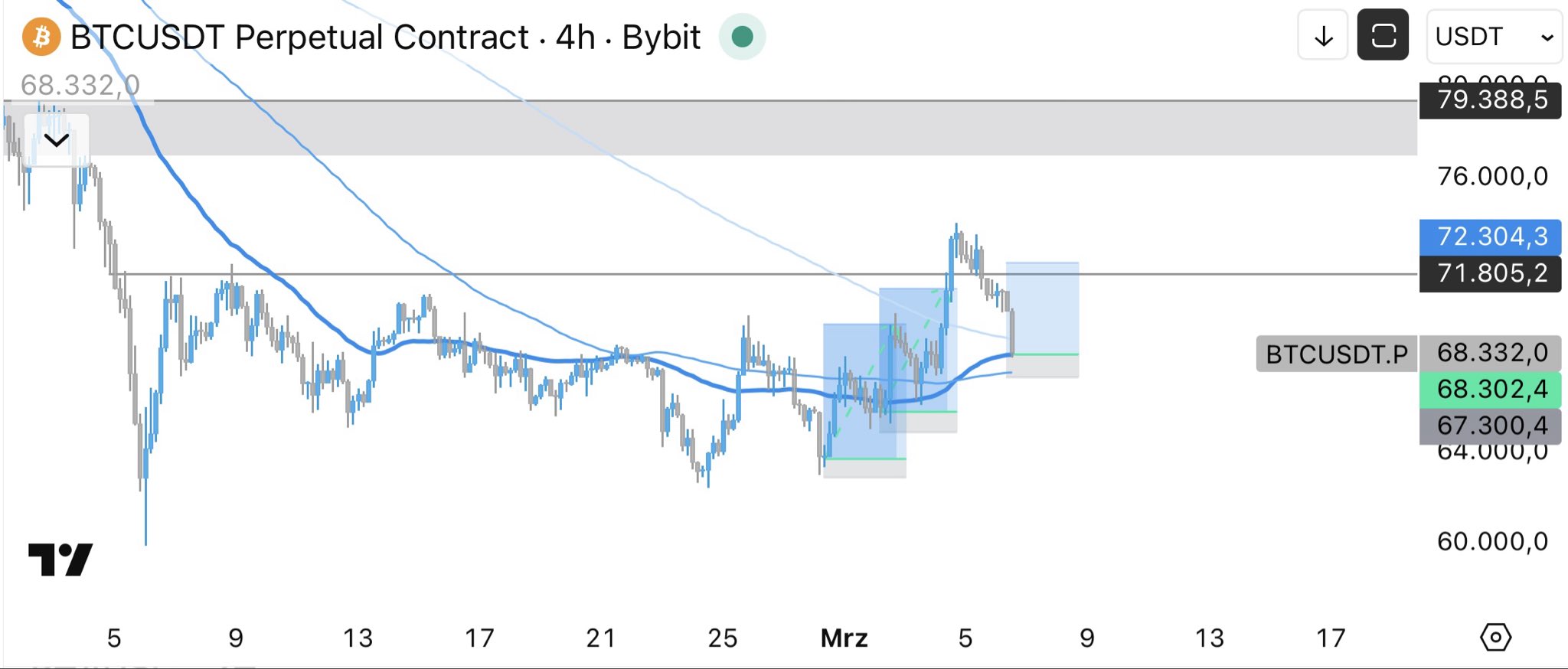This screenshot has height=669, width=1568.
Task: Click the green 68.302,4 price label
Action: pyautogui.click(x=1490, y=390)
